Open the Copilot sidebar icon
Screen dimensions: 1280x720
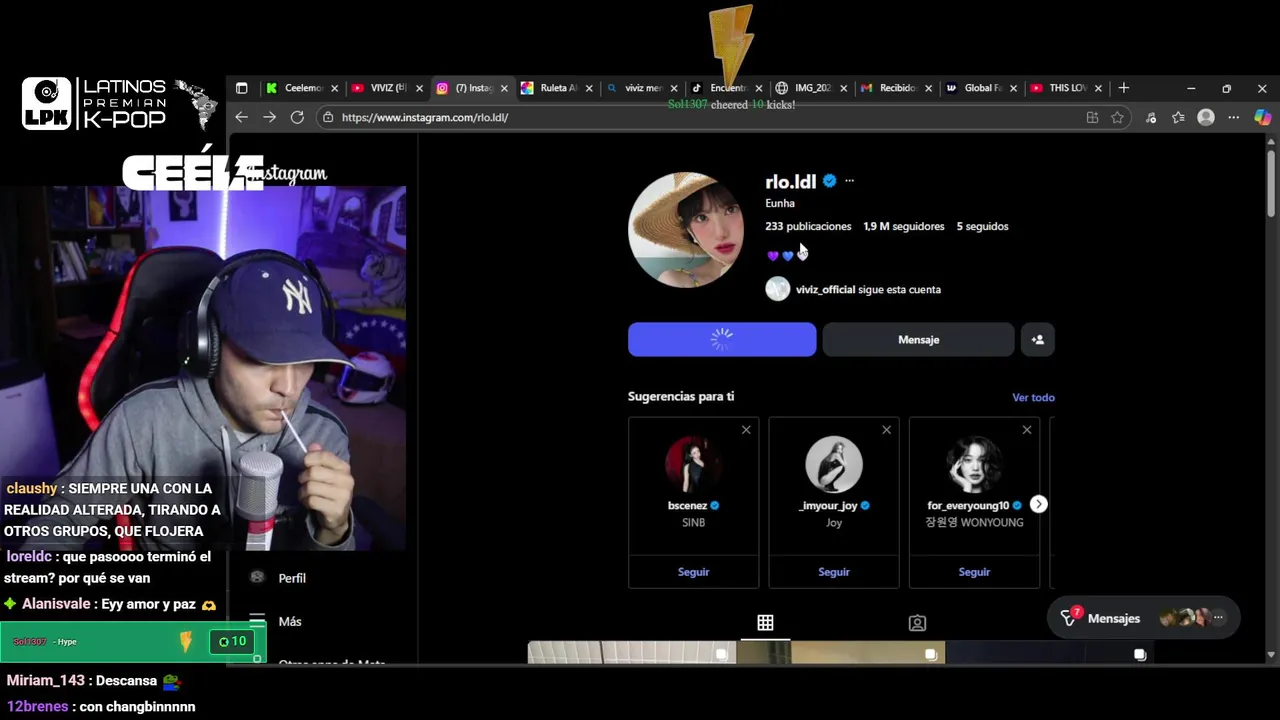(1262, 117)
